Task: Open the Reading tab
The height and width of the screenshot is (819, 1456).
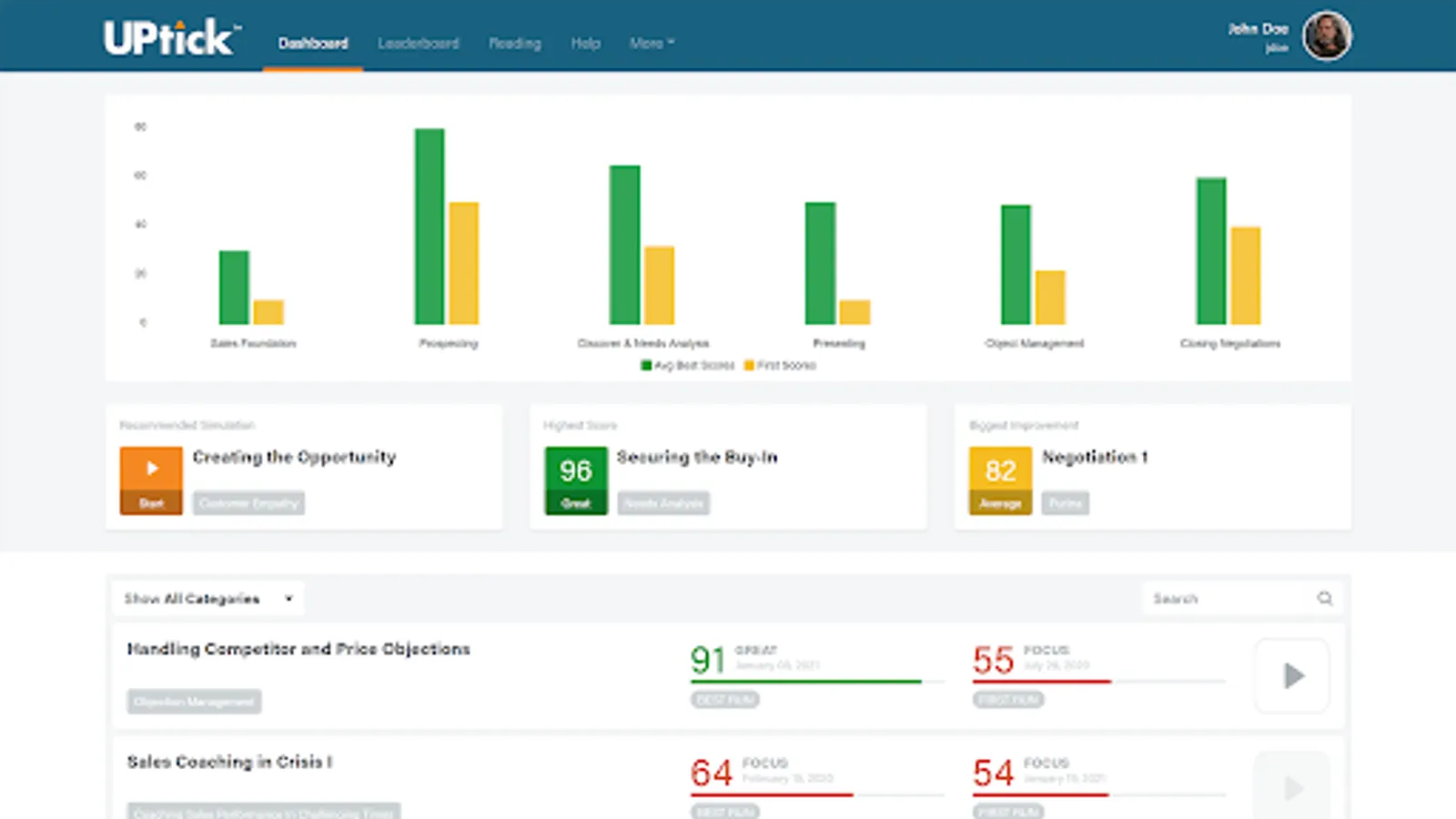Action: pos(514,43)
